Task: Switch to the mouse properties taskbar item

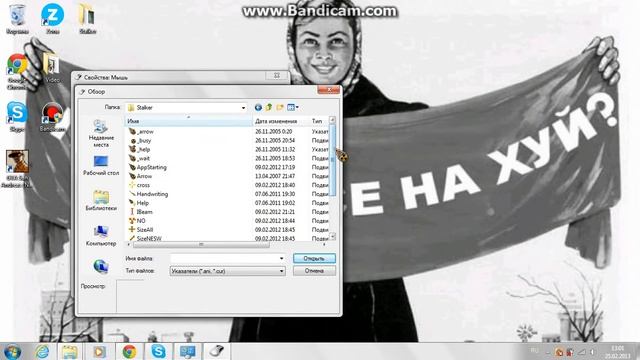Action: (x=217, y=351)
